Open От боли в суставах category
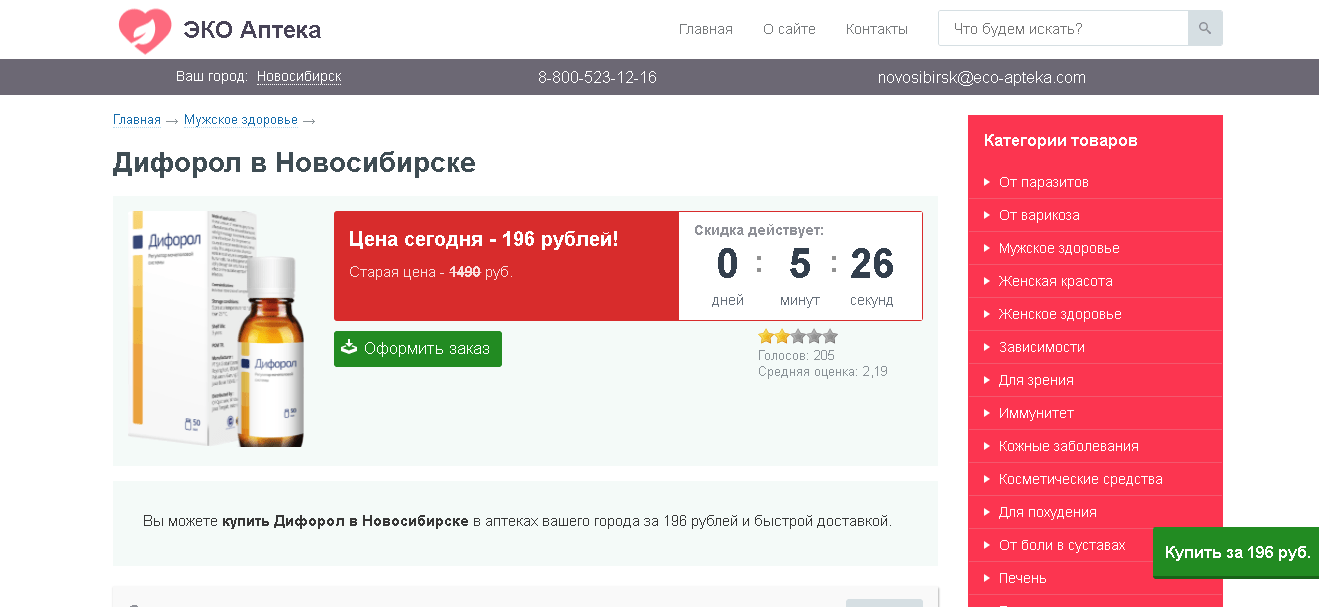Viewport: 1319px width, 607px height. coord(1061,545)
